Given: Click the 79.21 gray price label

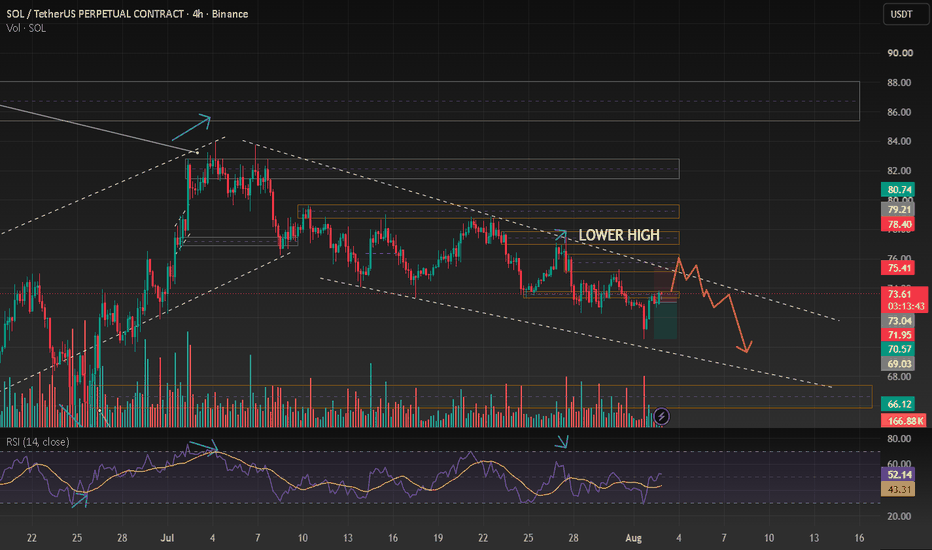Looking at the screenshot, I should pyautogui.click(x=899, y=209).
